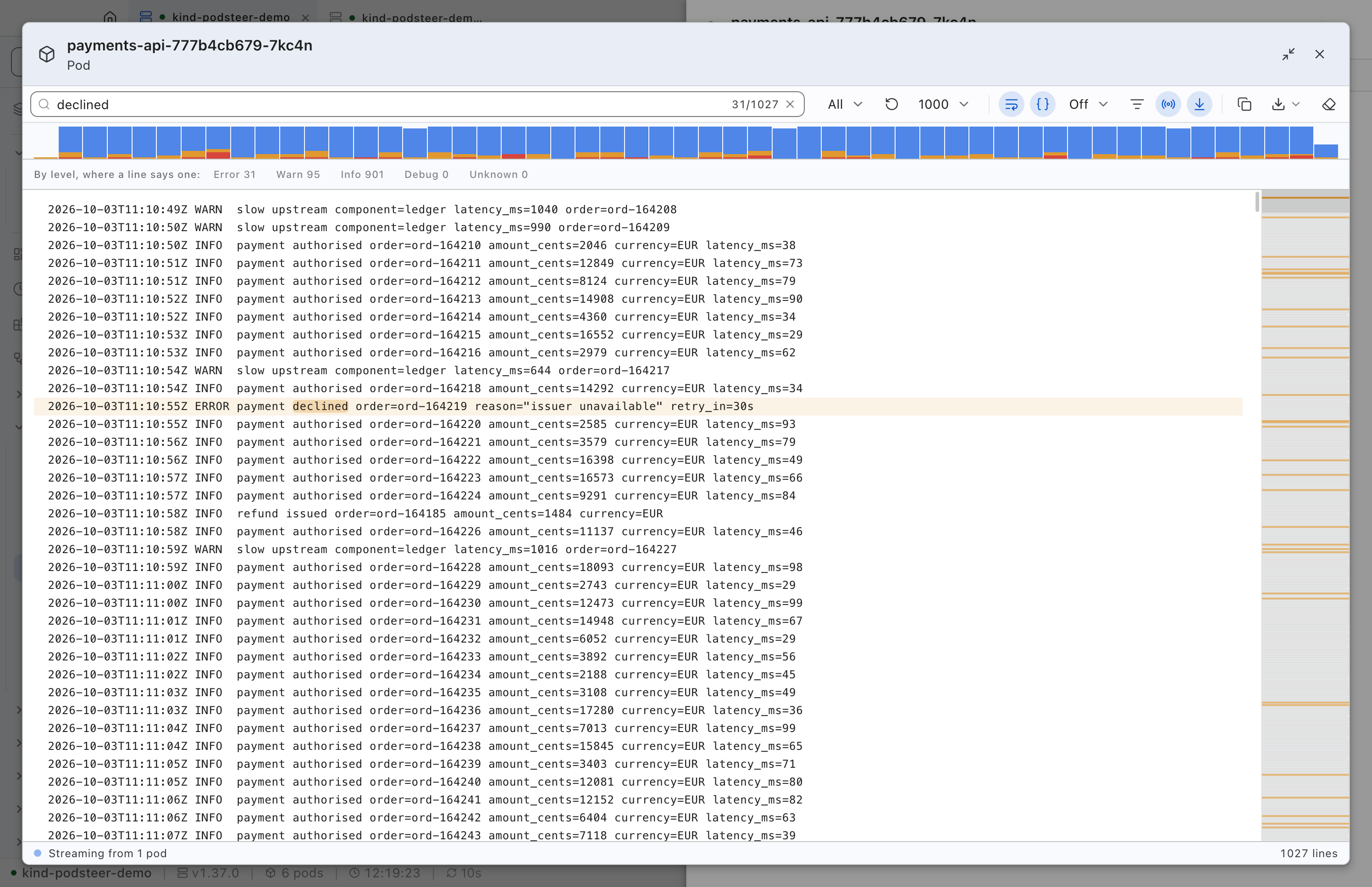
Task: Click the search magnifier icon
Action: click(x=44, y=104)
